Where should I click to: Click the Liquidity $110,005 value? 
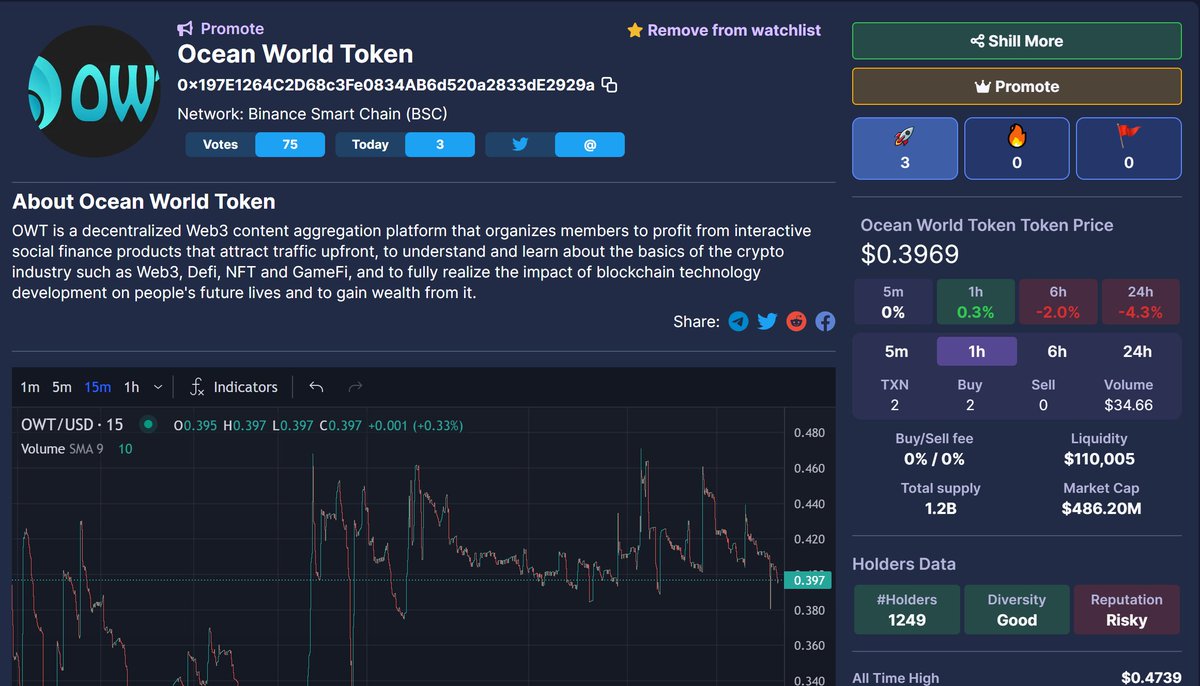1099,459
